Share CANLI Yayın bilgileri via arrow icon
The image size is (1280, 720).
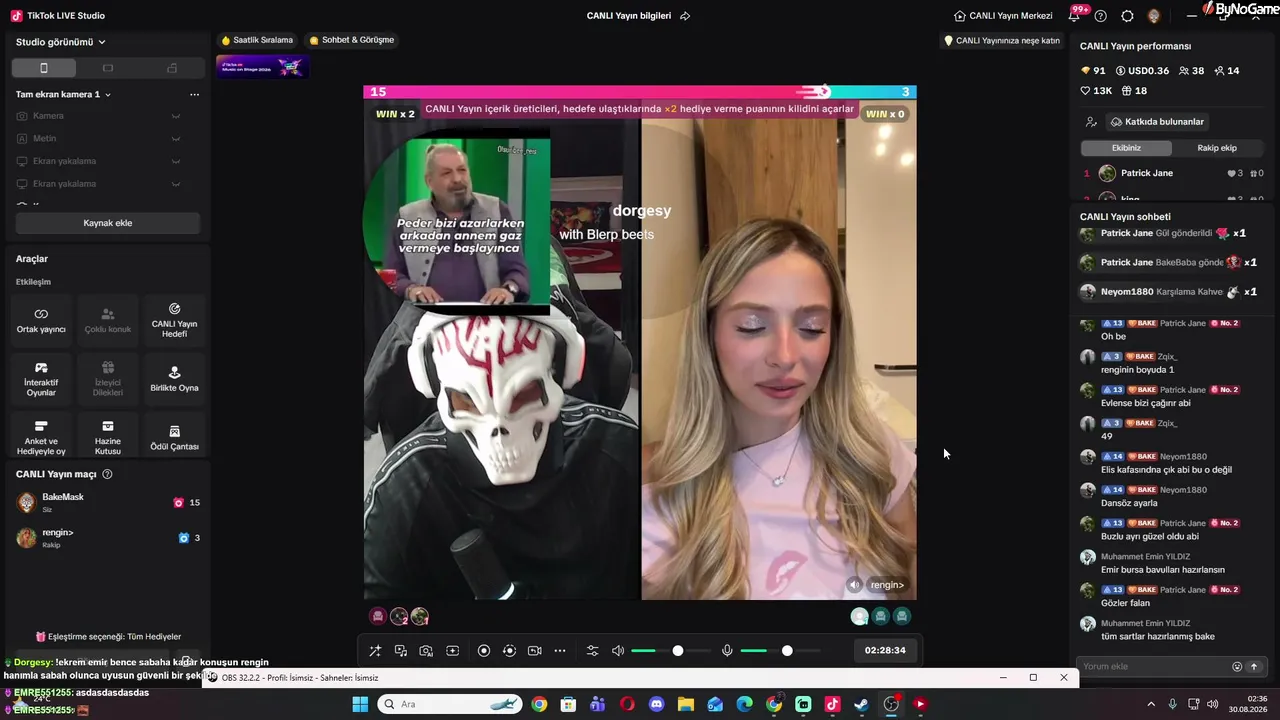click(x=685, y=16)
